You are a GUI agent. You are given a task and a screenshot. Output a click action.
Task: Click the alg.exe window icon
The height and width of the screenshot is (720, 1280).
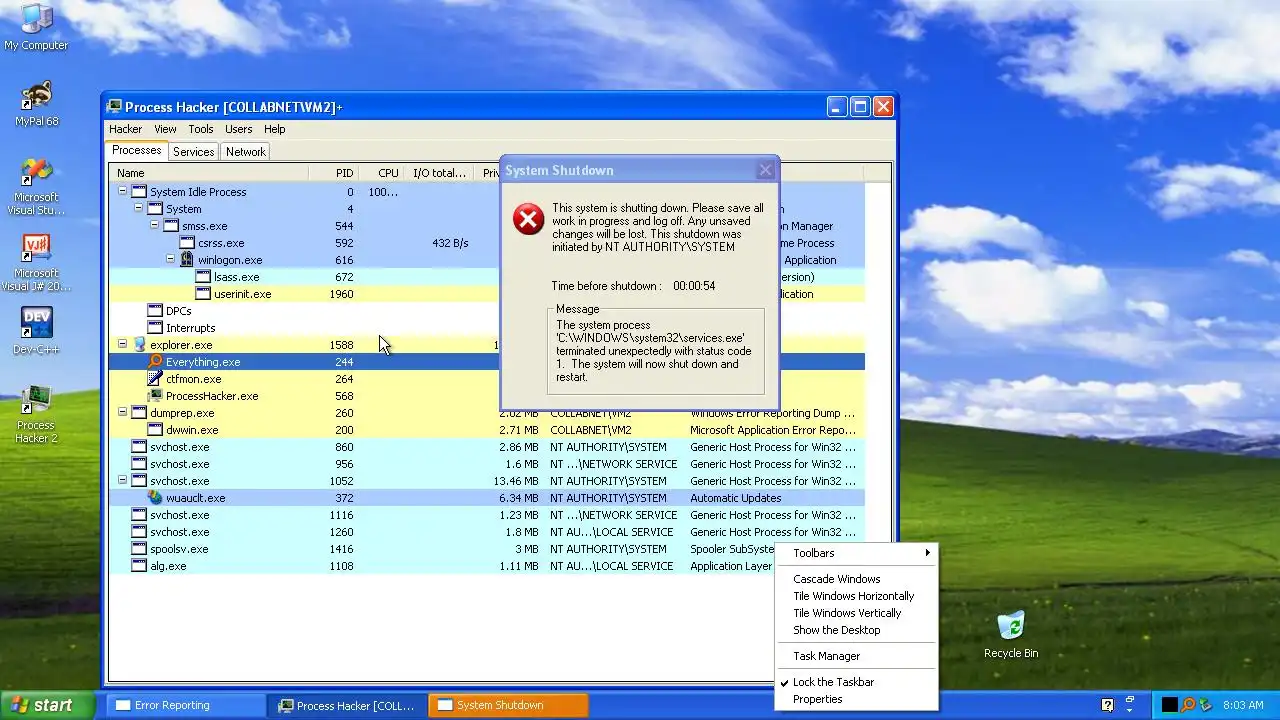coord(139,566)
